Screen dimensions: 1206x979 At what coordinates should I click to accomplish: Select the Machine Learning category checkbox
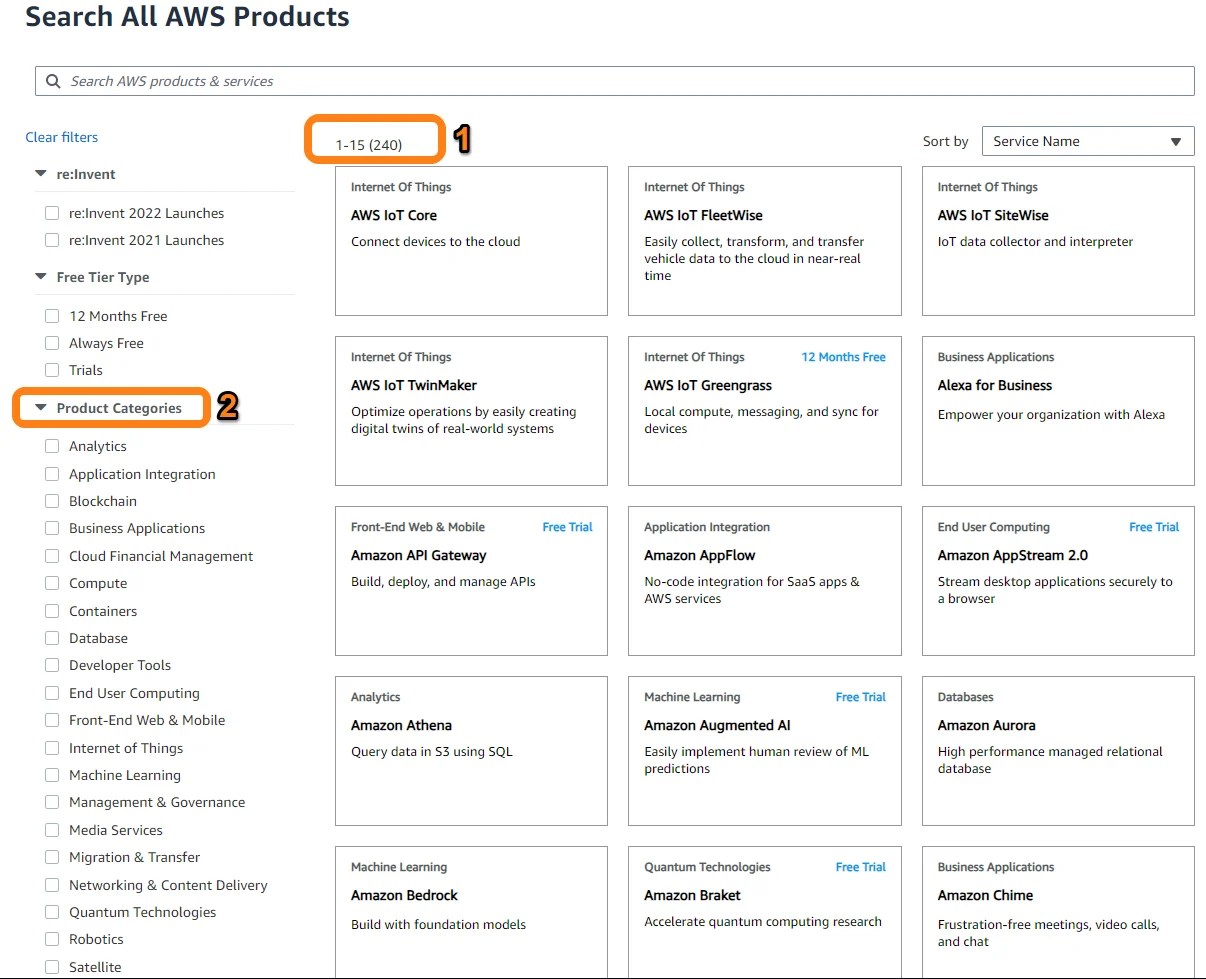(52, 775)
